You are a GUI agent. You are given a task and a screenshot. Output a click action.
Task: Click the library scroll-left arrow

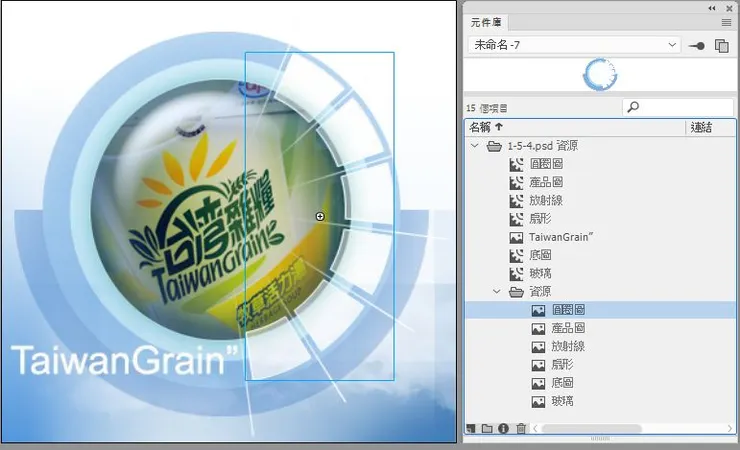tap(535, 428)
